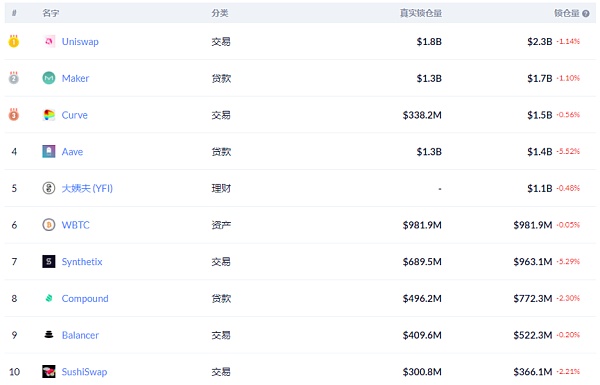The height and width of the screenshot is (385, 600).
Task: Click the Maker green logo icon
Action: 49,78
